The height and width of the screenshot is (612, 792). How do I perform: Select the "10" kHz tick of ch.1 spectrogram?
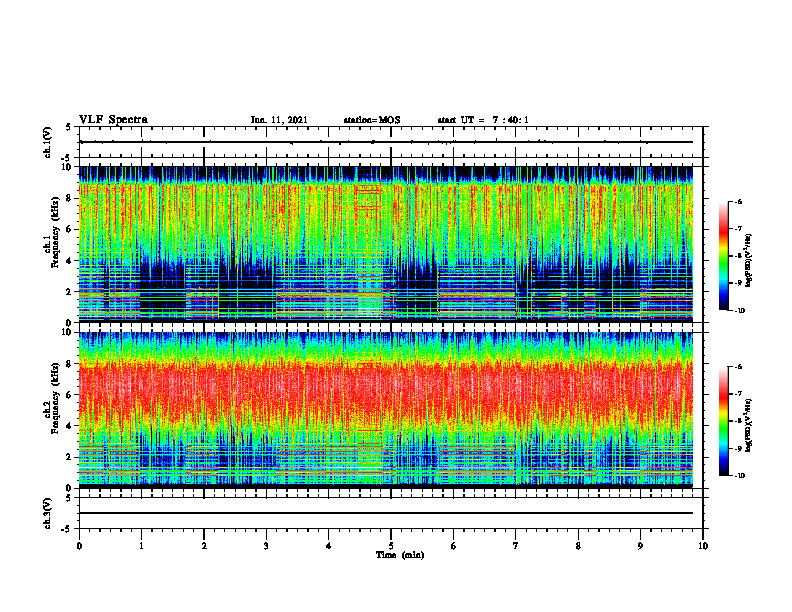pos(69,167)
